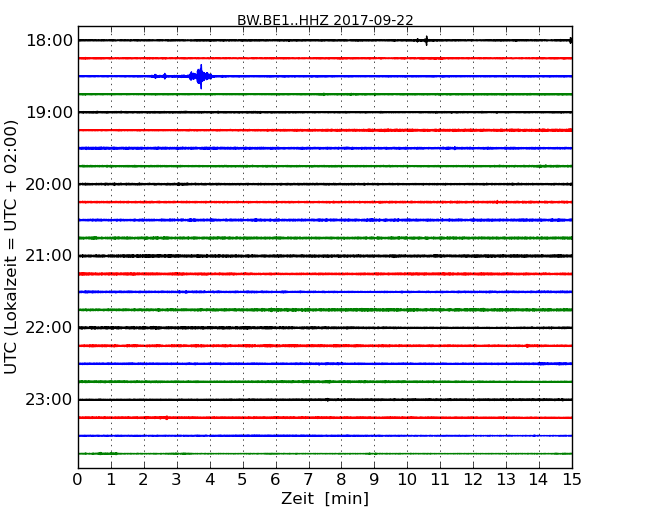Click the x-axis tick label "1"
The width and height of the screenshot is (650, 520).
111,479
